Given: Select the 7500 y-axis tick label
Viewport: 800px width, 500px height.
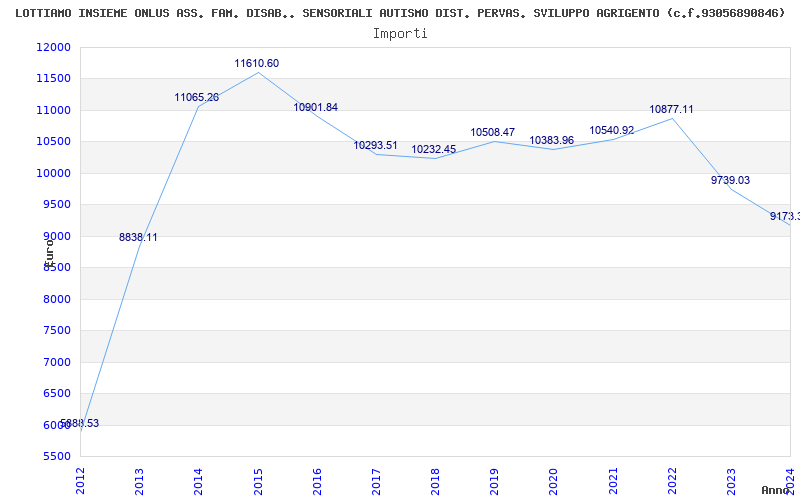Looking at the screenshot, I should tap(56, 331).
